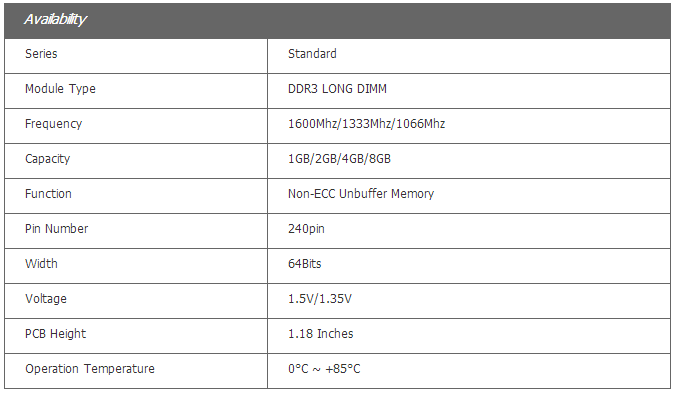Screen dimensions: 675x393
Task: Click the 1.5V/1.35V voltage value
Action: [x=320, y=299]
